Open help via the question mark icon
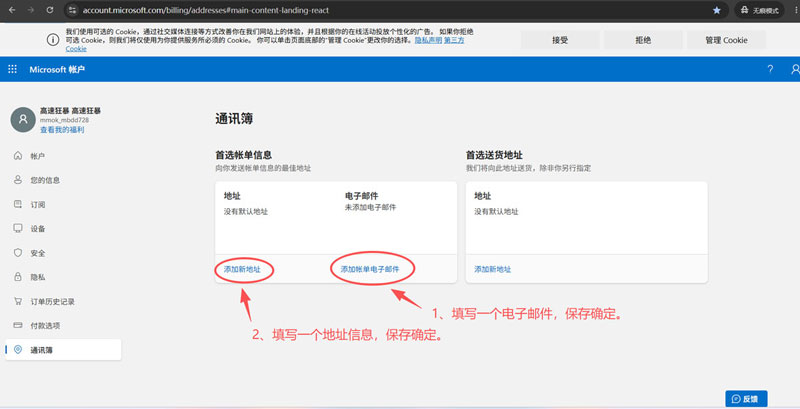The width and height of the screenshot is (800, 409). tap(770, 69)
